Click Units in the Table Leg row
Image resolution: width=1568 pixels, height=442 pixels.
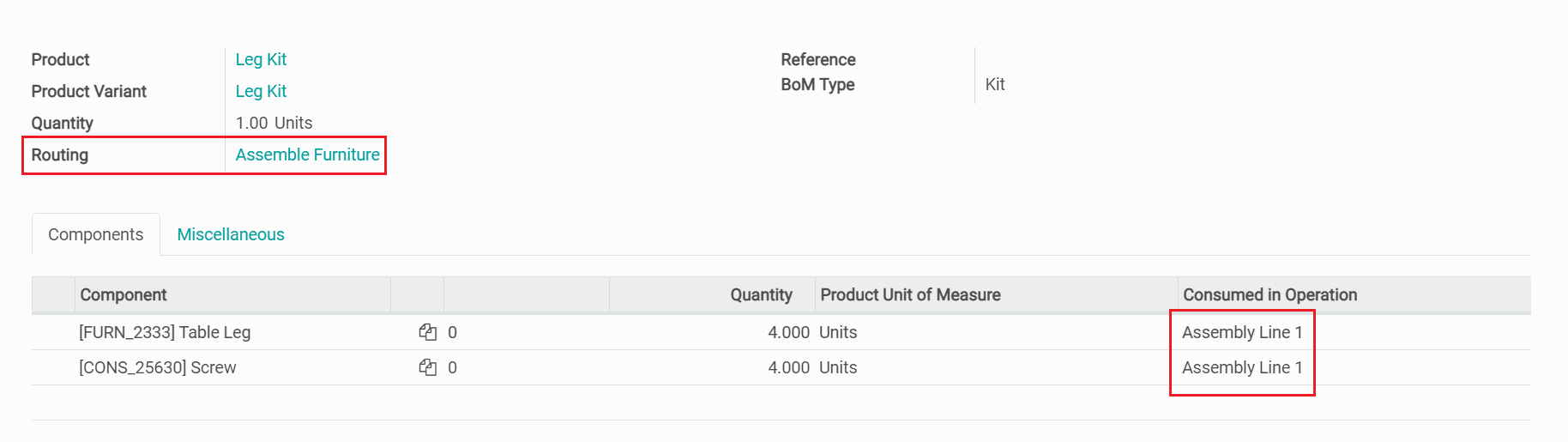pyautogui.click(x=838, y=332)
